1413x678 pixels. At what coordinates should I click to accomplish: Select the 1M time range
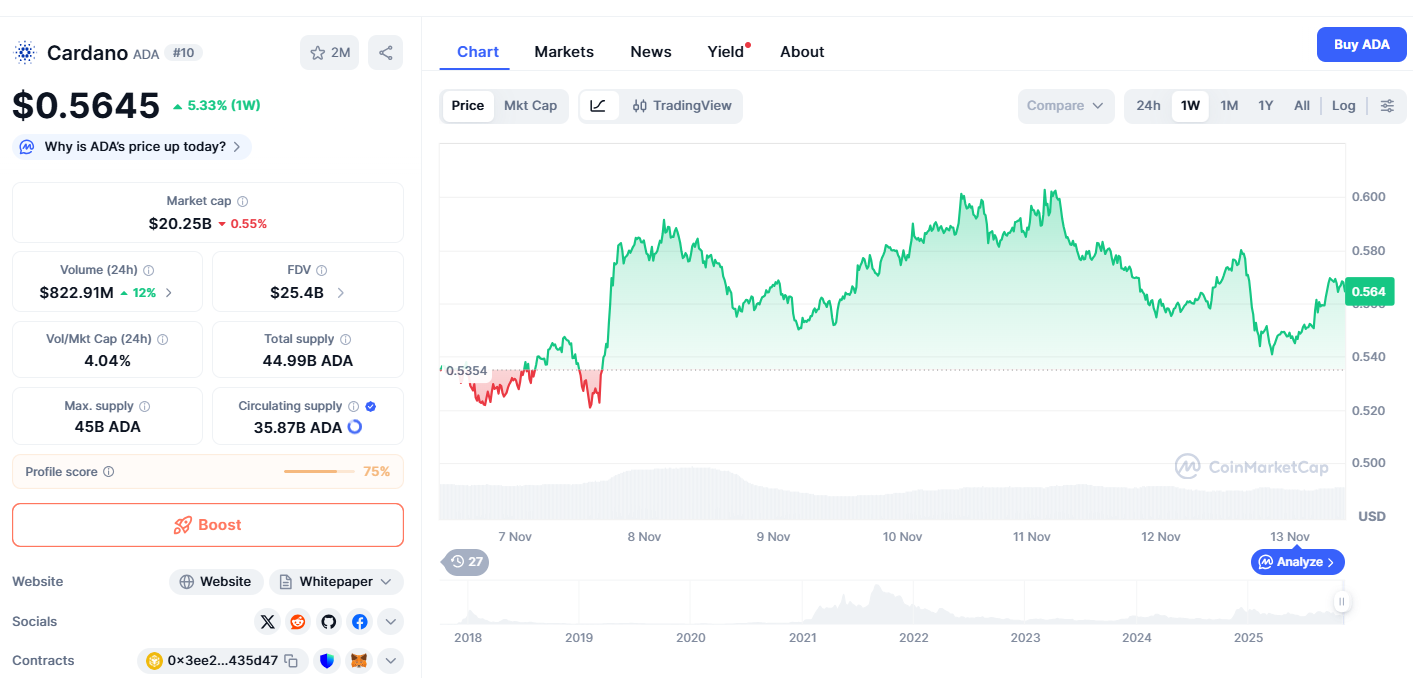pyautogui.click(x=1229, y=106)
